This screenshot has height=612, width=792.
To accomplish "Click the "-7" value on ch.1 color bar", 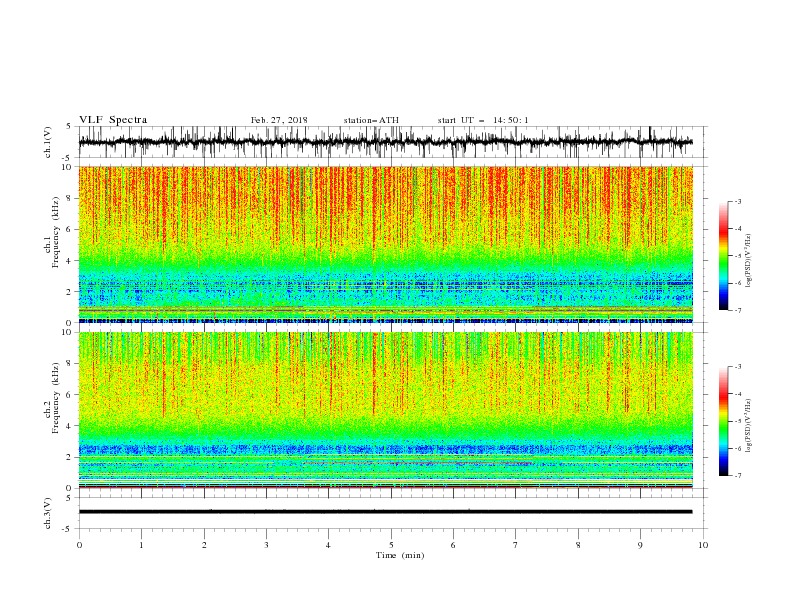I will [737, 310].
